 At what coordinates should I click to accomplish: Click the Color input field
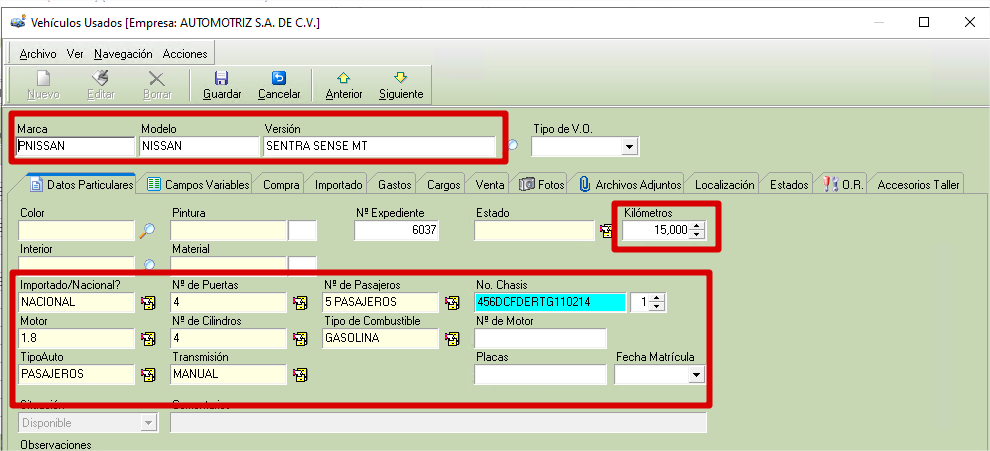coord(77,231)
